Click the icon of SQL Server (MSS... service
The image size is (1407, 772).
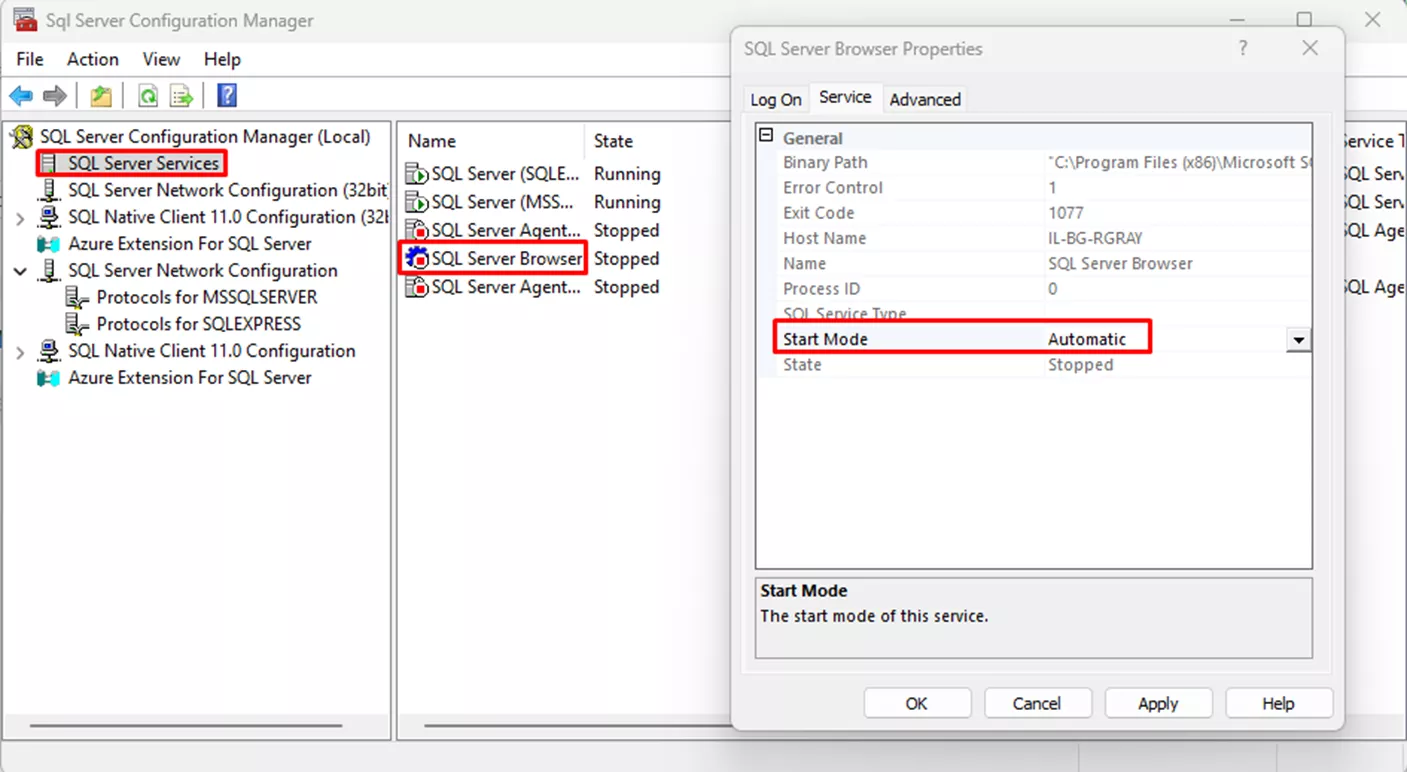pos(416,202)
